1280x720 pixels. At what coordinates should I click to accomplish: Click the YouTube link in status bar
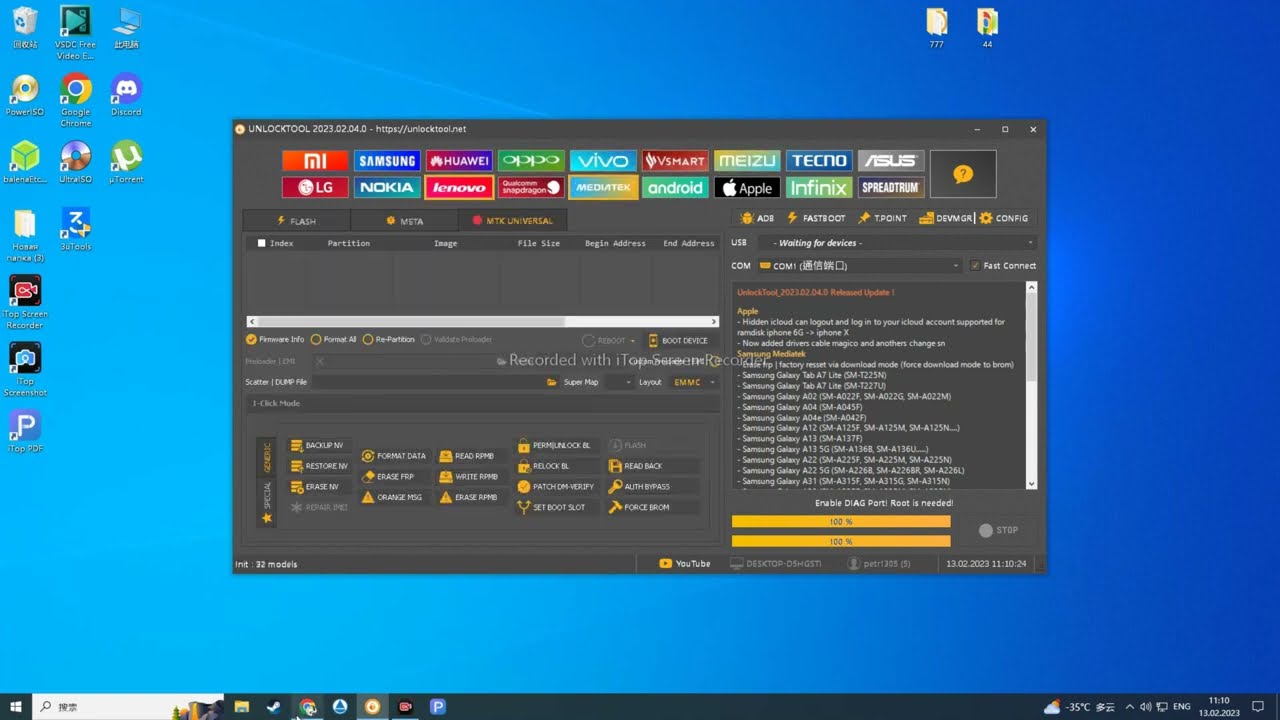click(x=685, y=564)
